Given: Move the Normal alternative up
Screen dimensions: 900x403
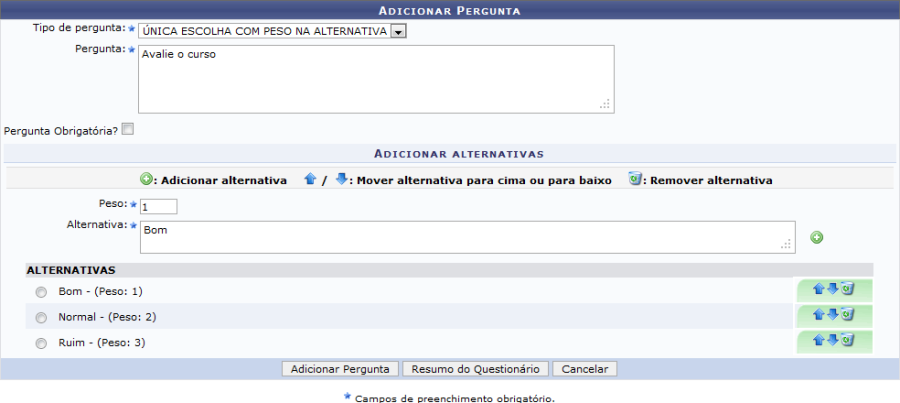Looking at the screenshot, I should coord(819,314).
